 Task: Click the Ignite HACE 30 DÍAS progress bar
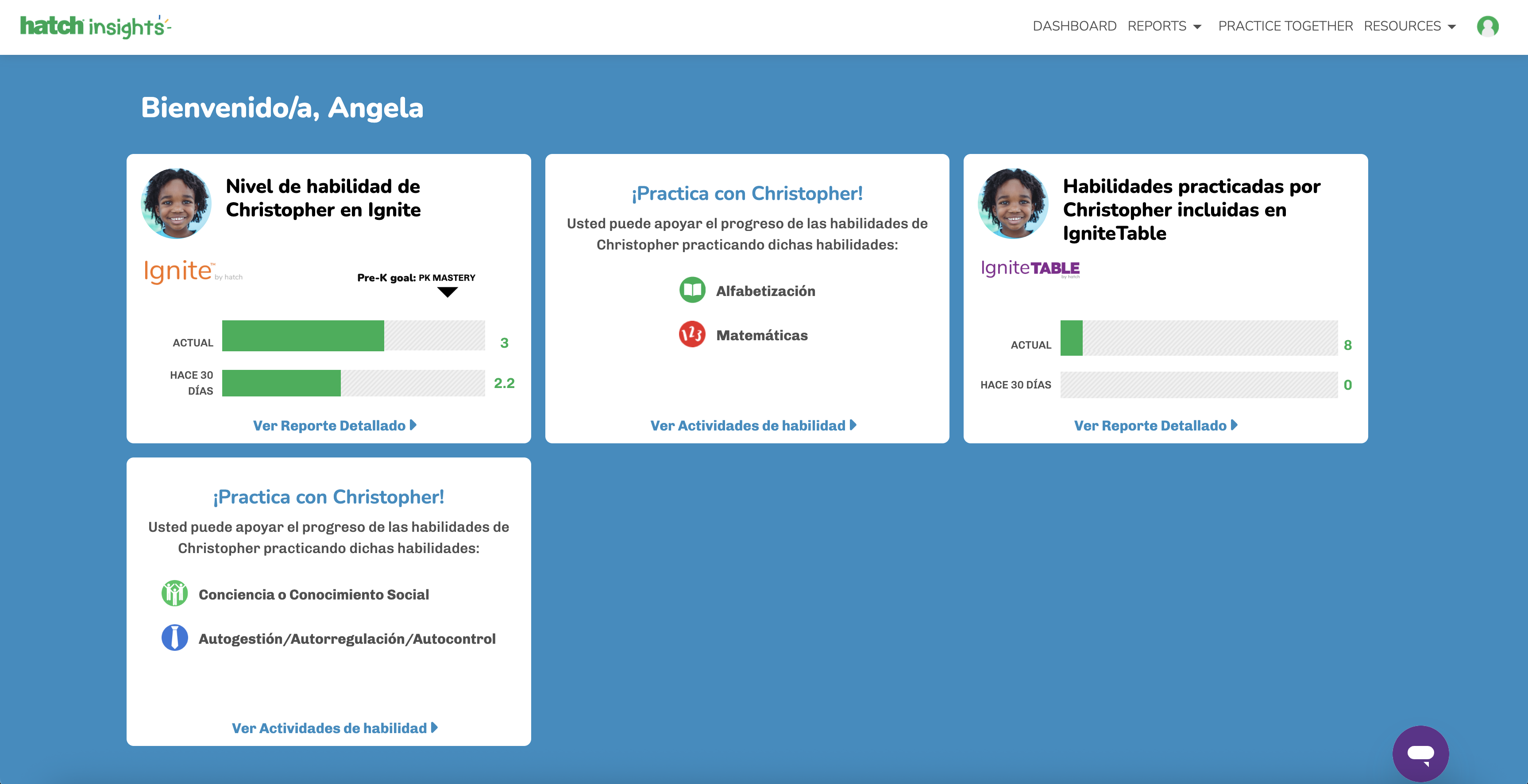[x=354, y=383]
